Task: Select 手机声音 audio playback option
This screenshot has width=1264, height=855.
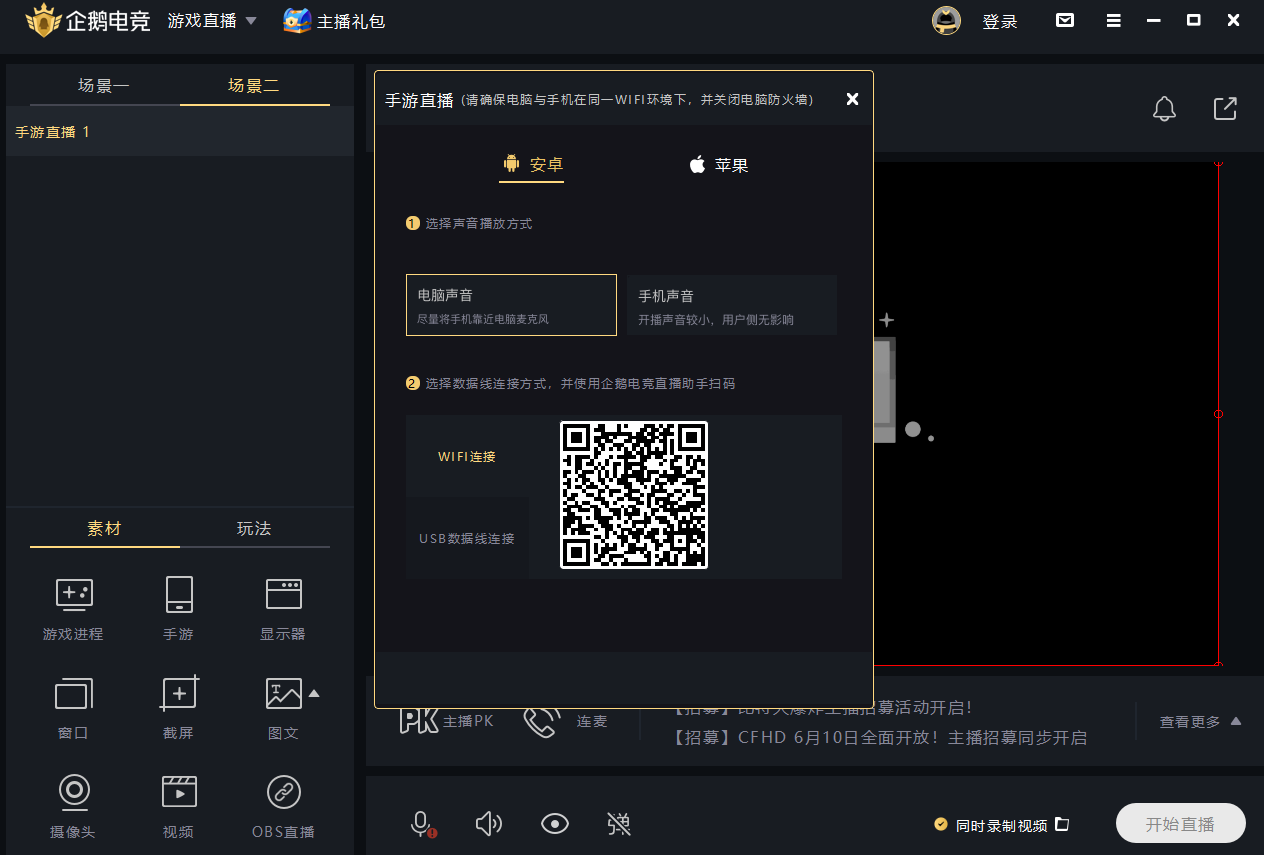Action: (x=732, y=305)
